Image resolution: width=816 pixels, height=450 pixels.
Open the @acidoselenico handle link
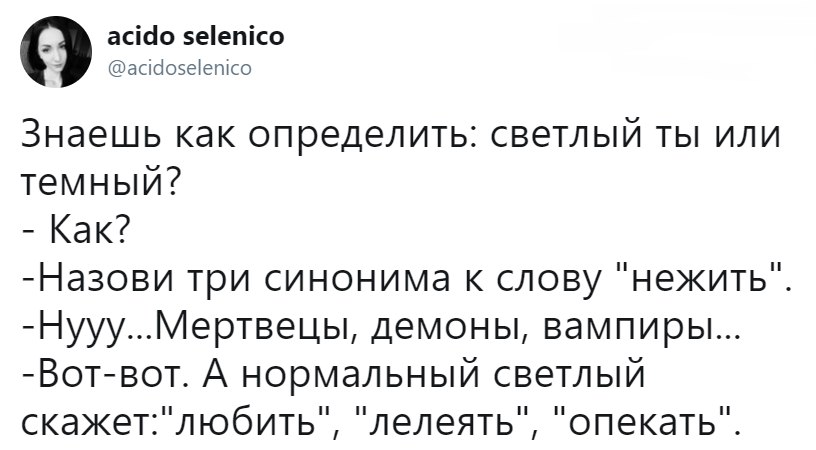coord(180,68)
